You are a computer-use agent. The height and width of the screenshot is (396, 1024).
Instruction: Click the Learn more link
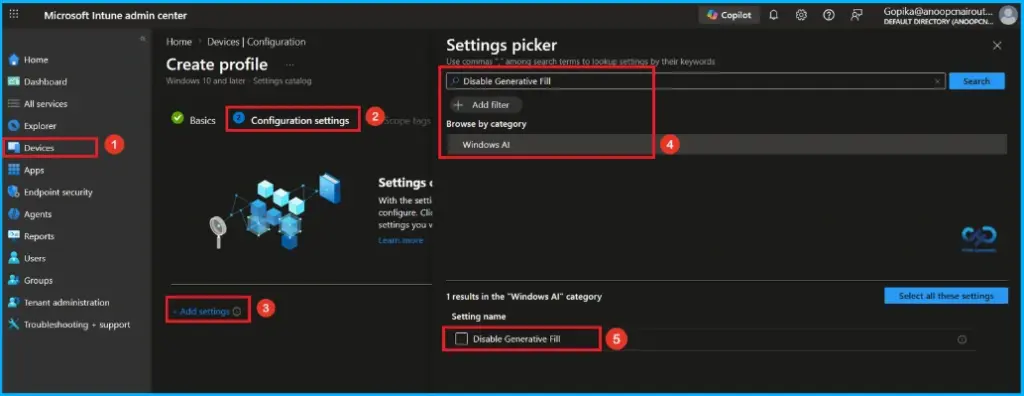point(400,240)
